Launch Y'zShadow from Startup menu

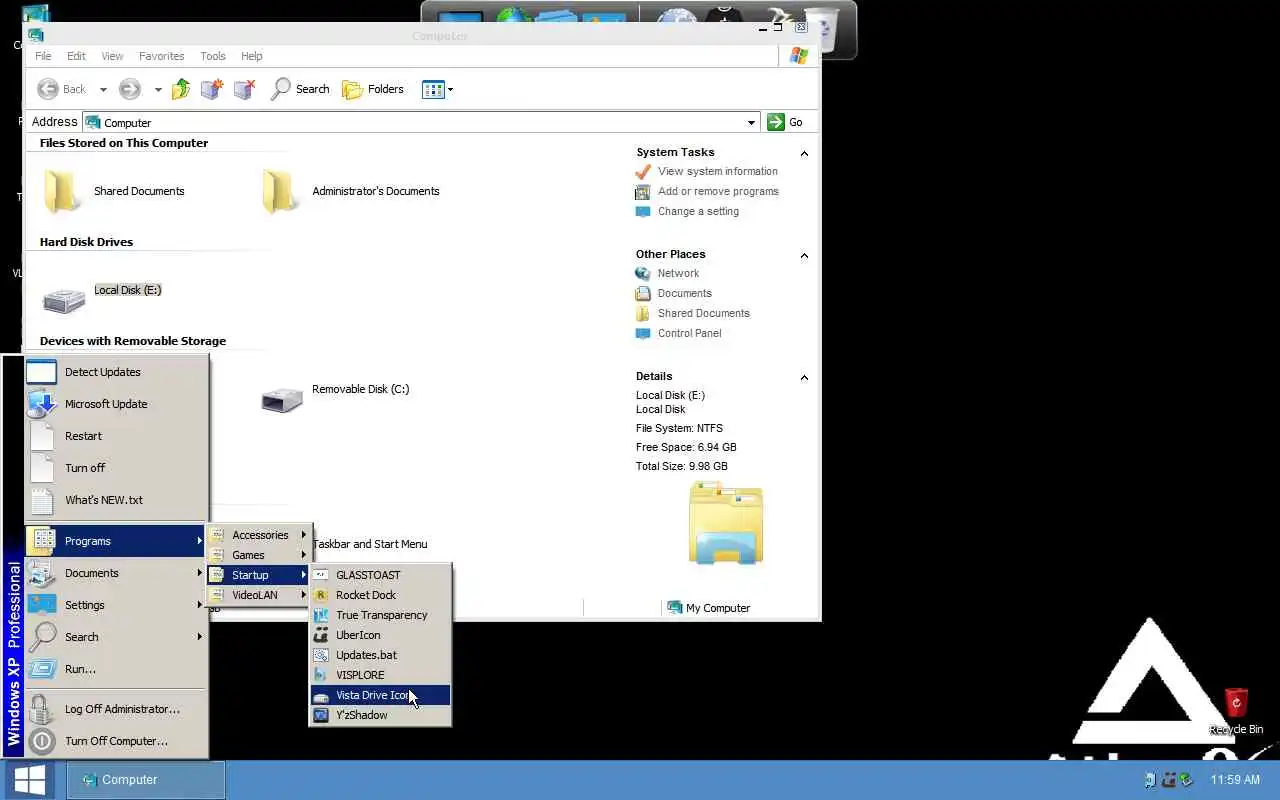point(380,715)
